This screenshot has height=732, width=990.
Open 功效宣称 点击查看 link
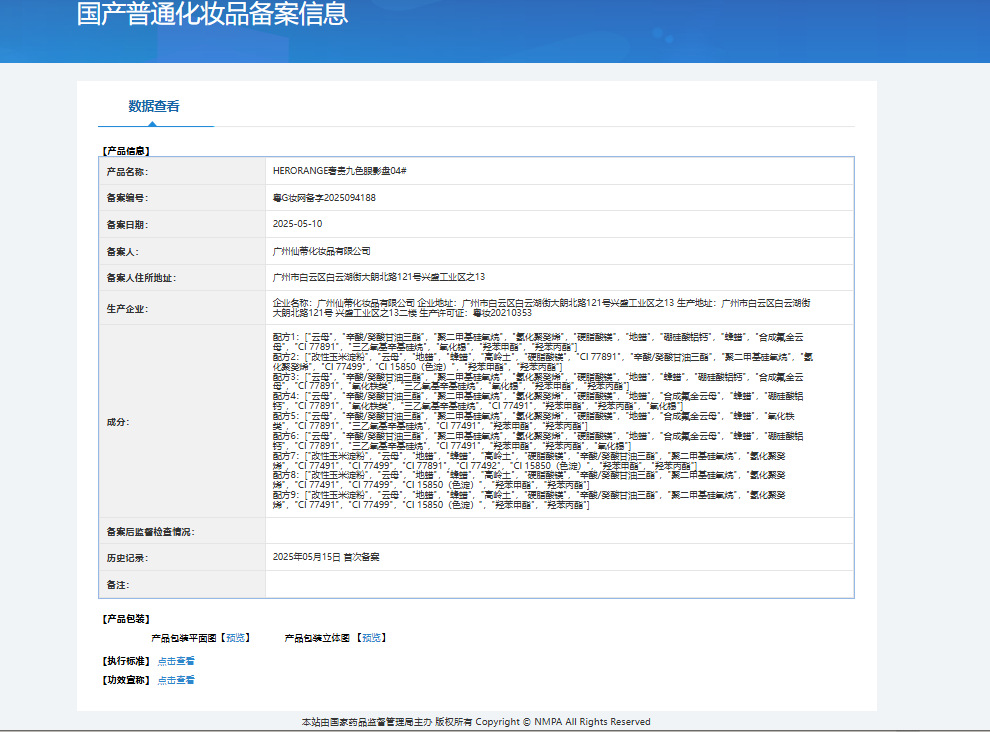point(176,680)
